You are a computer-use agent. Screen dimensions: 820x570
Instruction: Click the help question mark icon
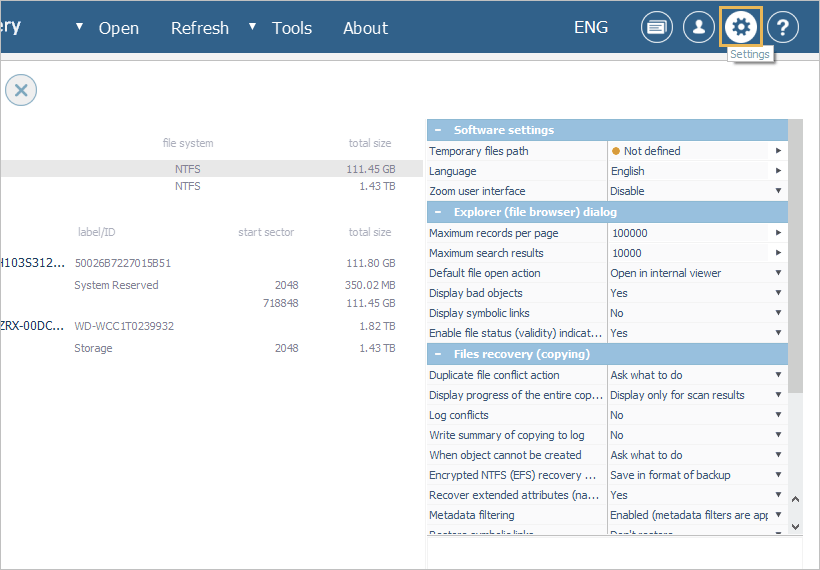783,27
